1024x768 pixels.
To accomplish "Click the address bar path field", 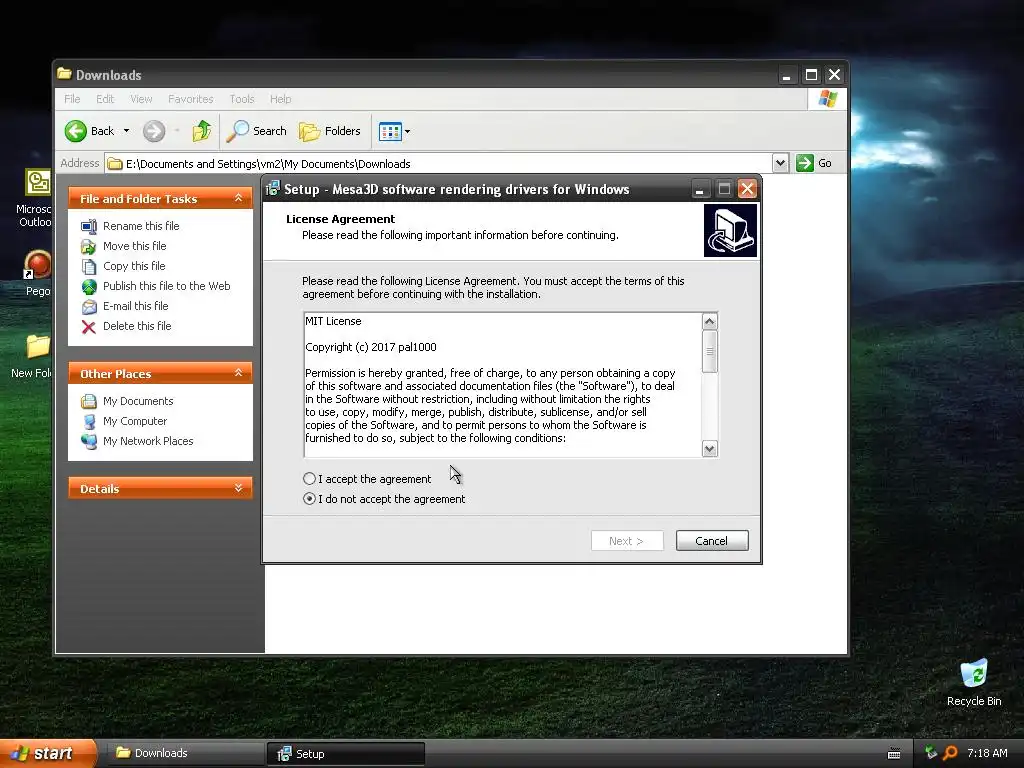I will point(438,163).
